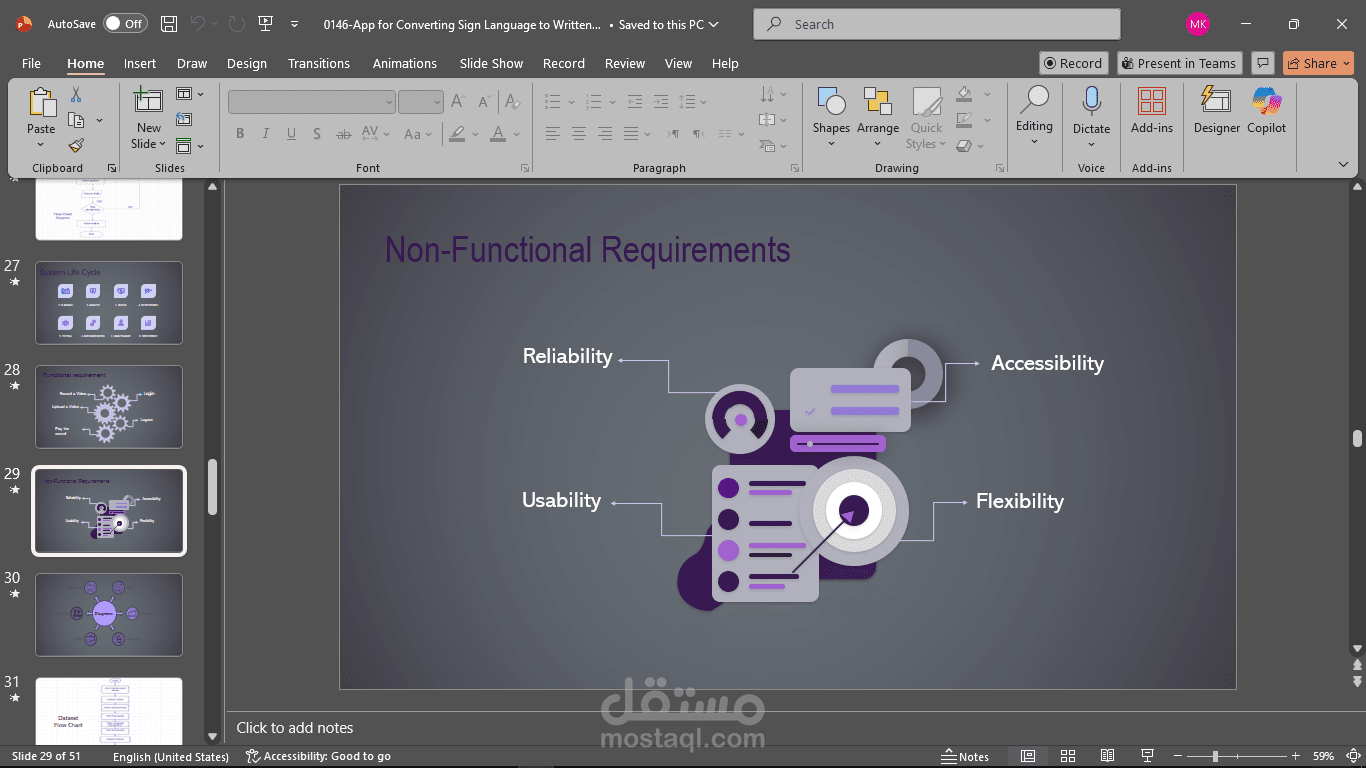Open the Animations tab
The height and width of the screenshot is (768, 1366).
click(405, 63)
